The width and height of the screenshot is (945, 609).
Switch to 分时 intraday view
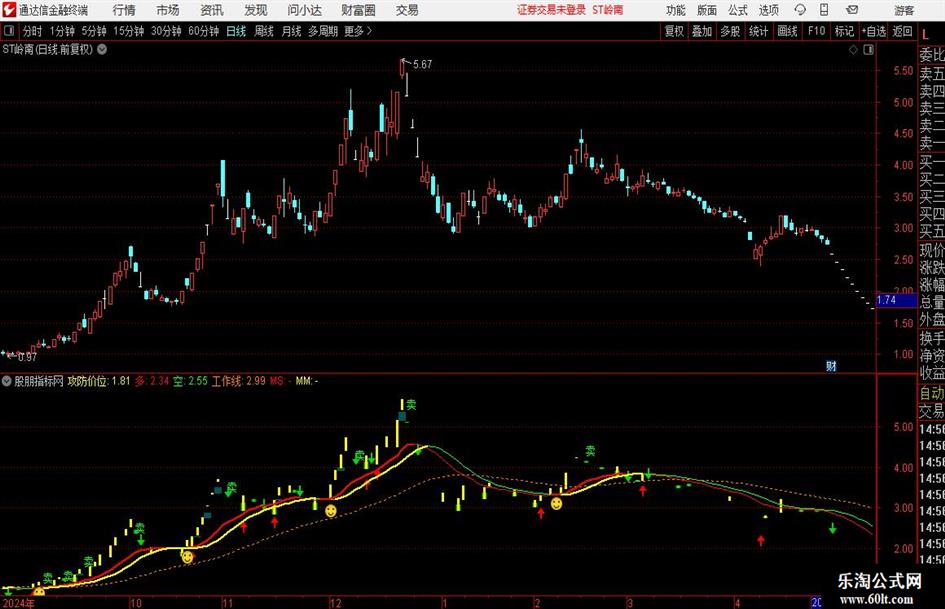[x=33, y=31]
